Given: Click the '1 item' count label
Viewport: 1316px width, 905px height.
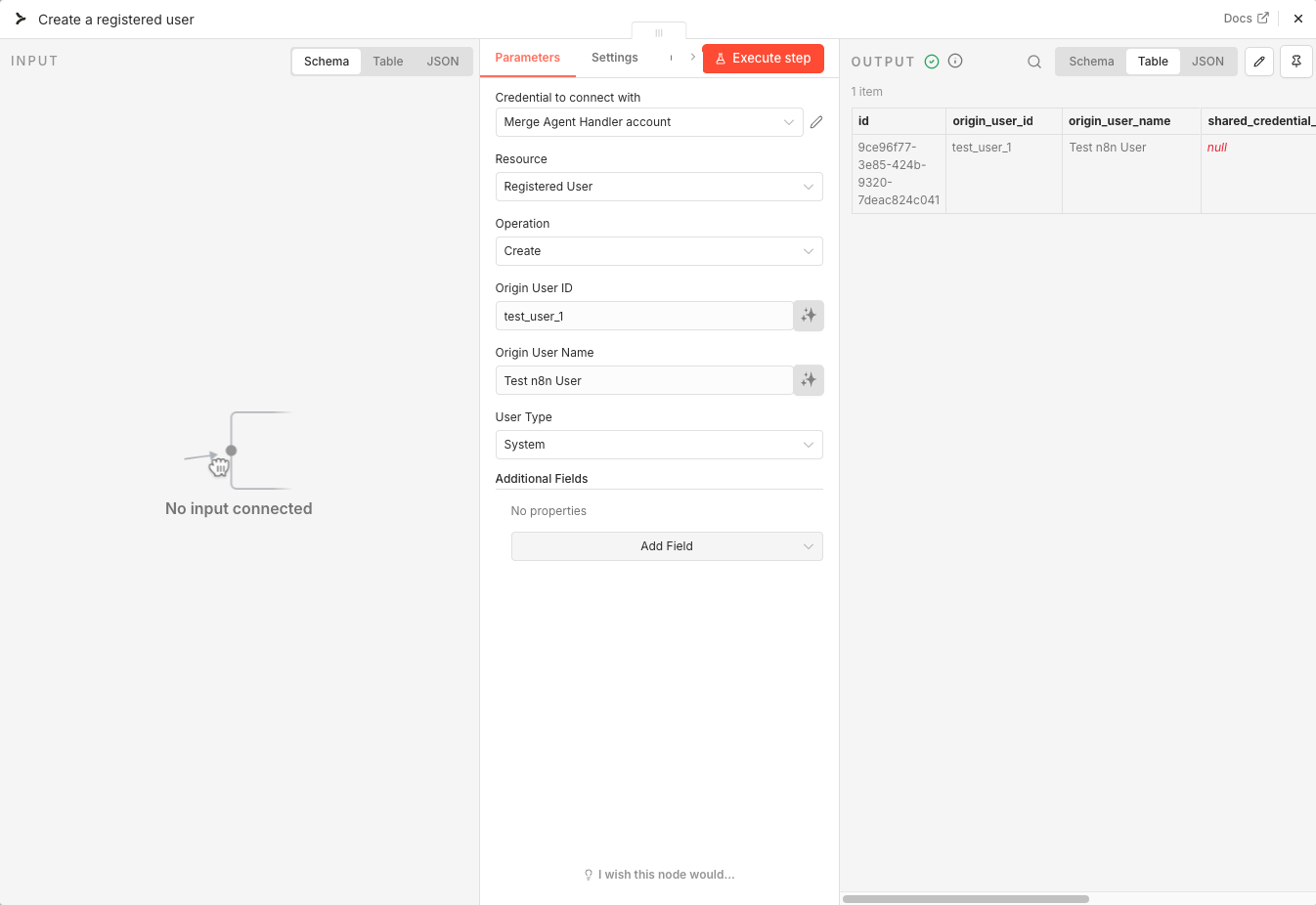Looking at the screenshot, I should tap(866, 92).
